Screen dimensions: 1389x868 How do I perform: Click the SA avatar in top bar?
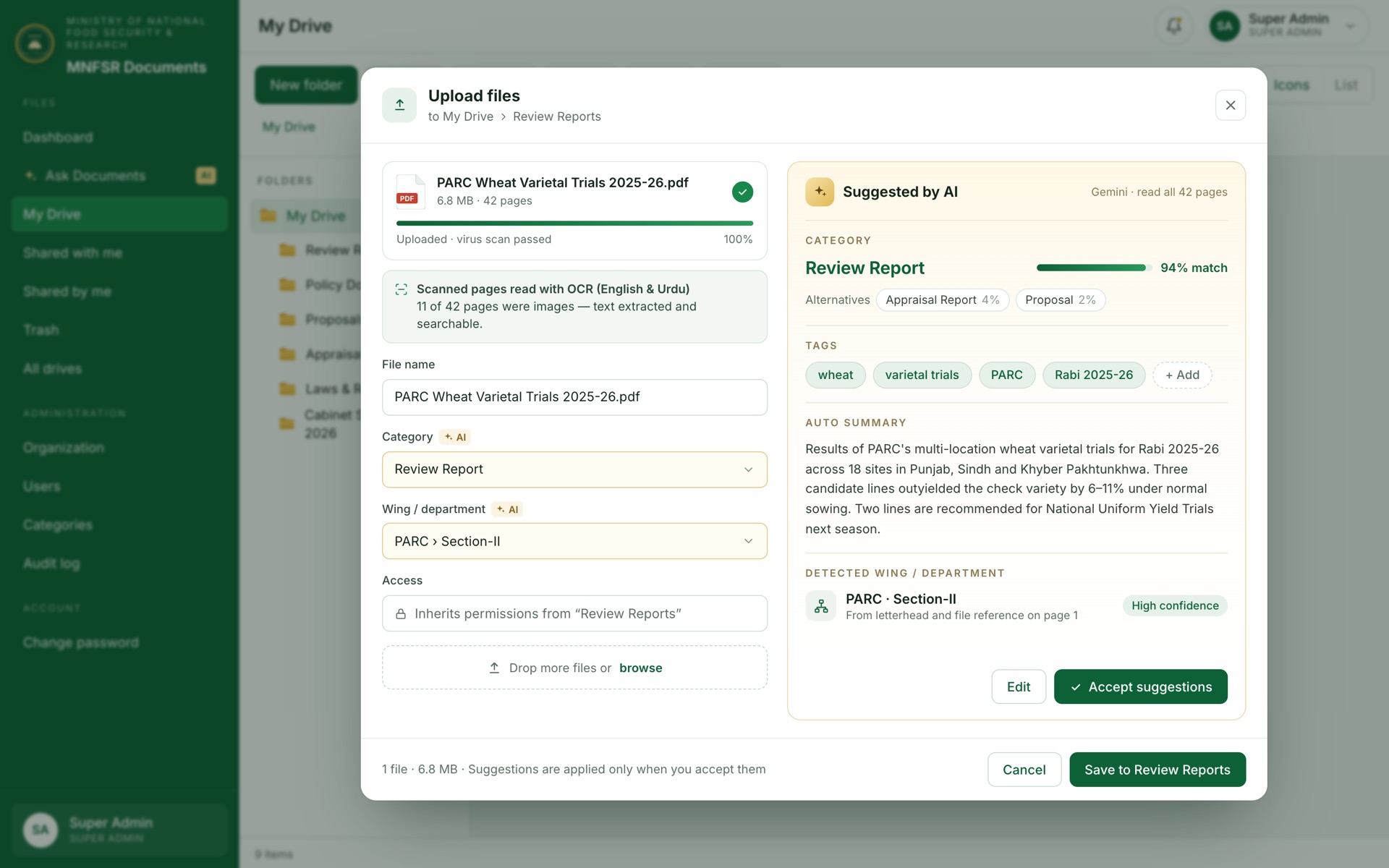1224,26
